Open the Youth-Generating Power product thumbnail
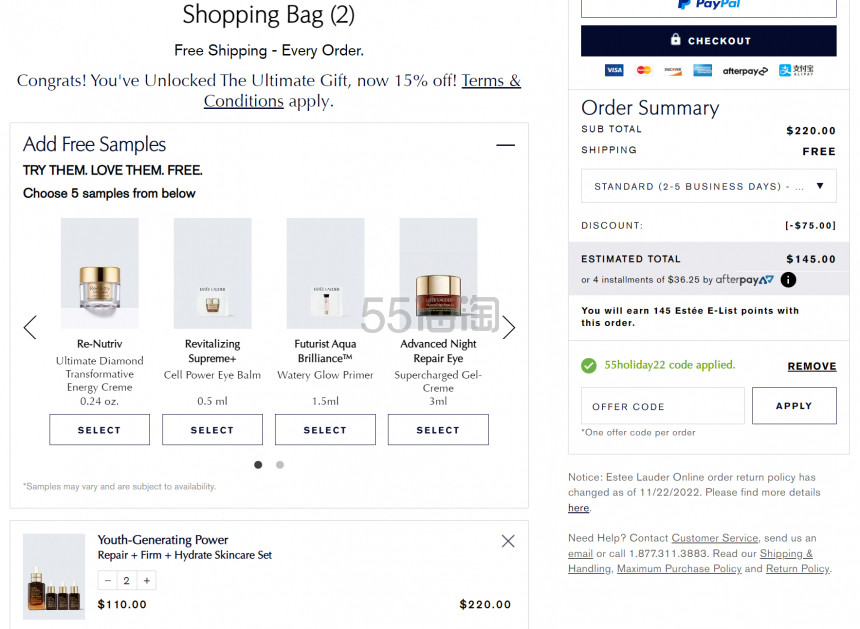860x629 pixels. (x=54, y=576)
